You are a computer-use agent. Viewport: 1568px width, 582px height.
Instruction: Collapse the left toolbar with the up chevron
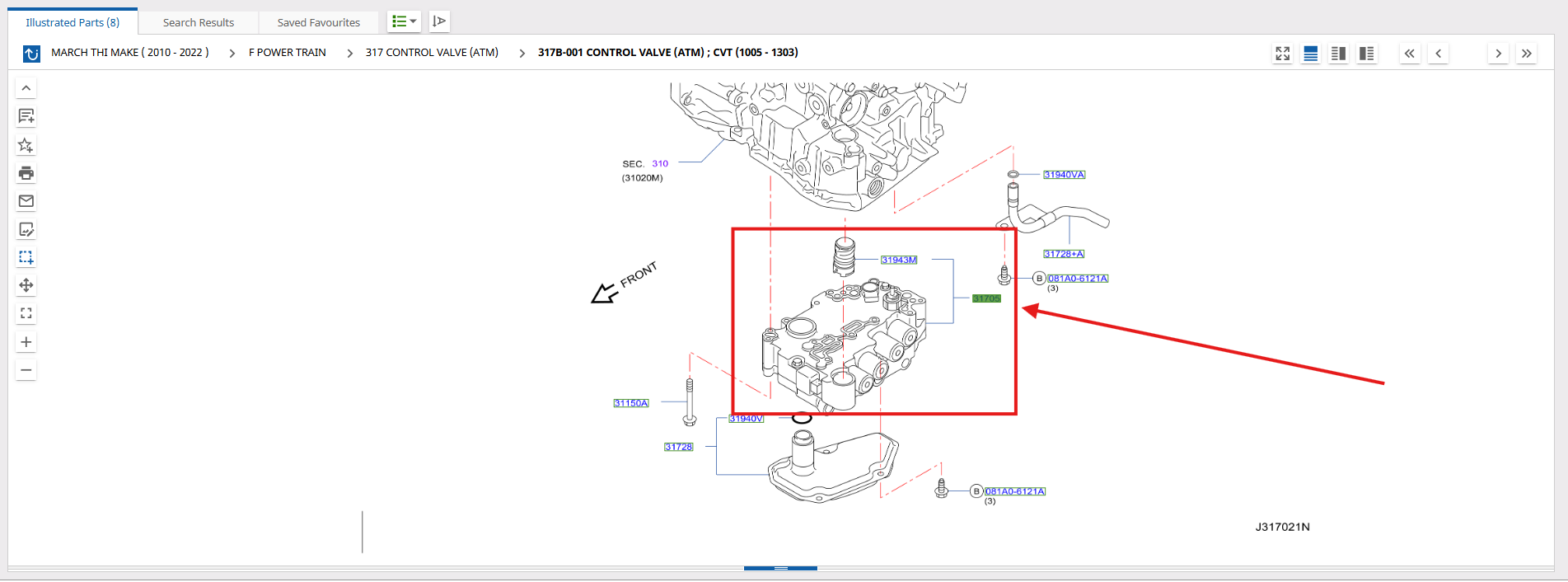pos(26,88)
